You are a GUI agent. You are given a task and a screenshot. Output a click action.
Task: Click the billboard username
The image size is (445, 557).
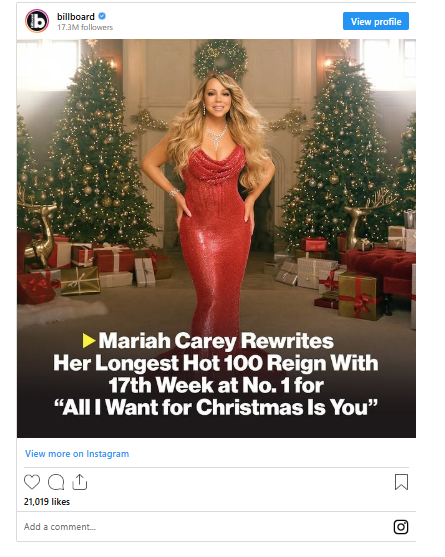click(x=76, y=17)
